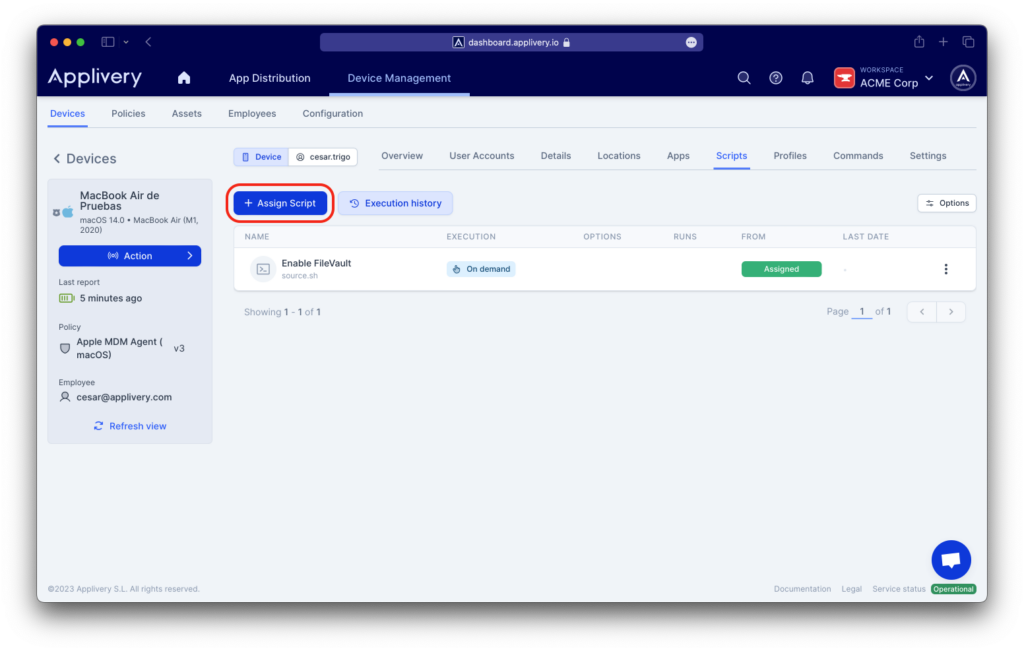Viewport: 1024px width, 651px height.
Task: Click the battery status icon in Last report
Action: click(x=67, y=298)
